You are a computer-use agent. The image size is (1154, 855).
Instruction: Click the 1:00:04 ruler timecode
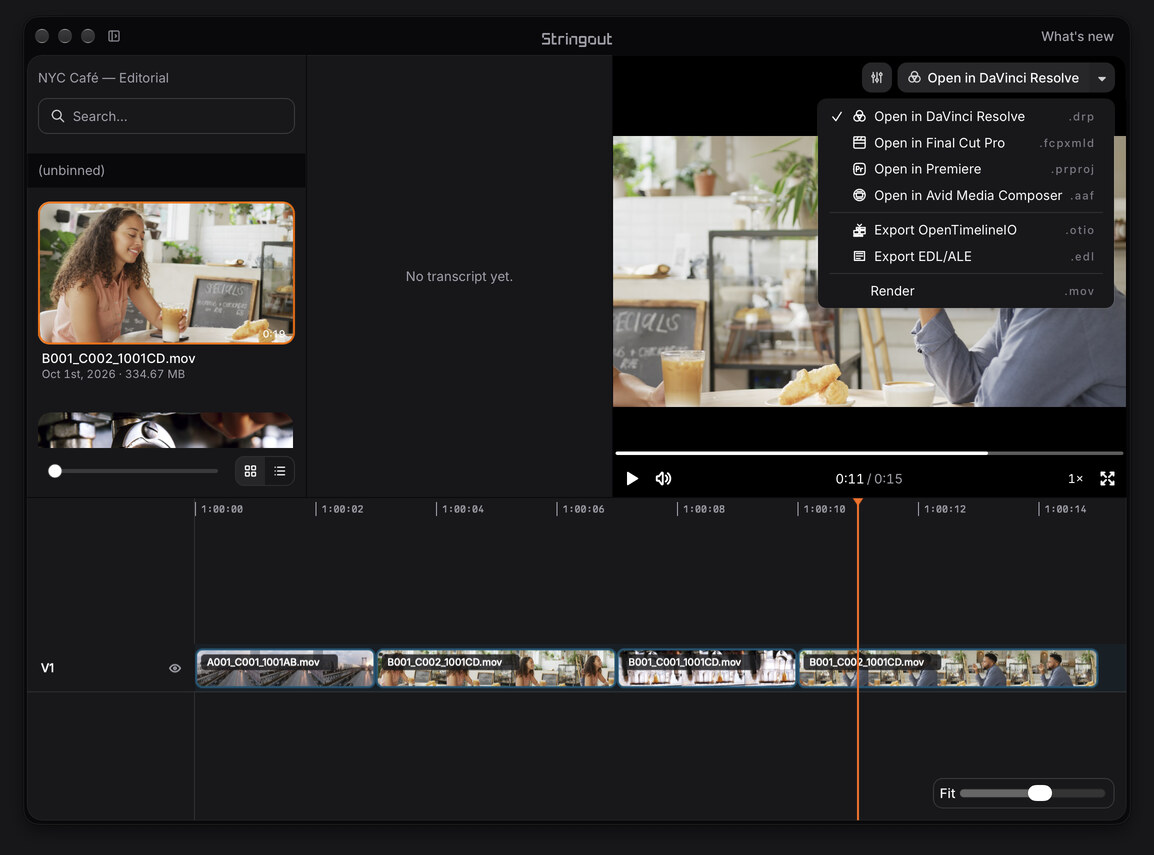coord(463,508)
